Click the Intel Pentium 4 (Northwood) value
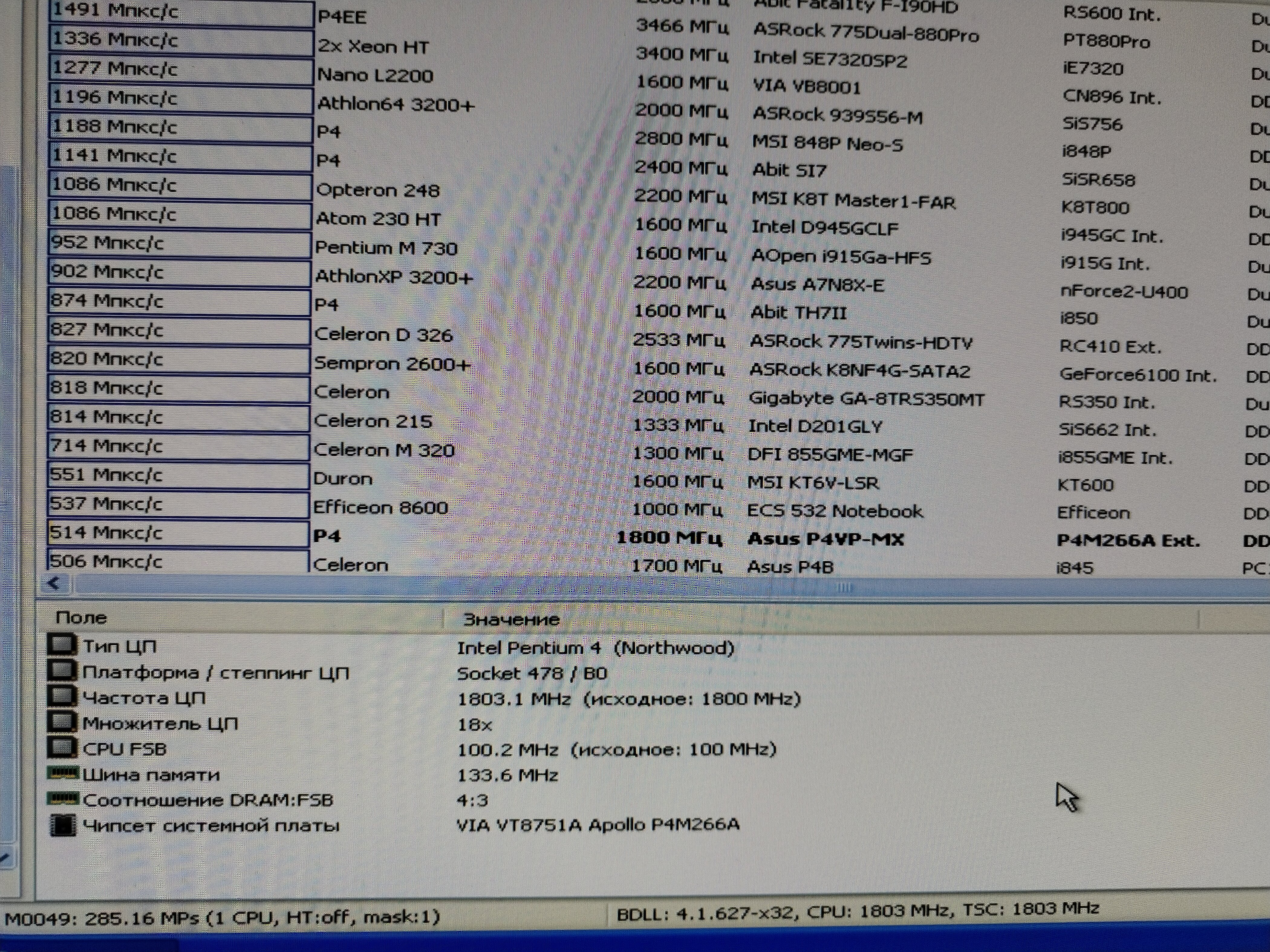 pos(595,649)
